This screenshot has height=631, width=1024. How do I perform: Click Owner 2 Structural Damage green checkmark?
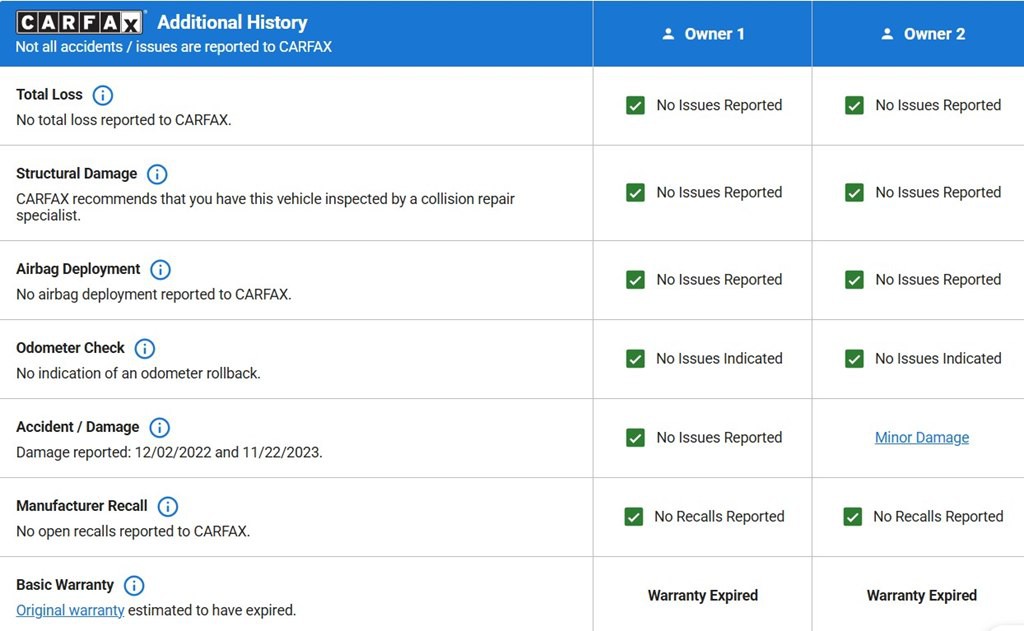(854, 192)
